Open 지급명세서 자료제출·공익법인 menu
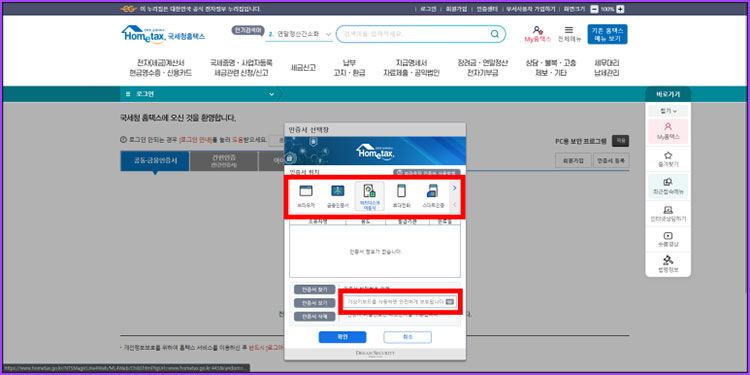This screenshot has height=375, width=750. pos(411,68)
